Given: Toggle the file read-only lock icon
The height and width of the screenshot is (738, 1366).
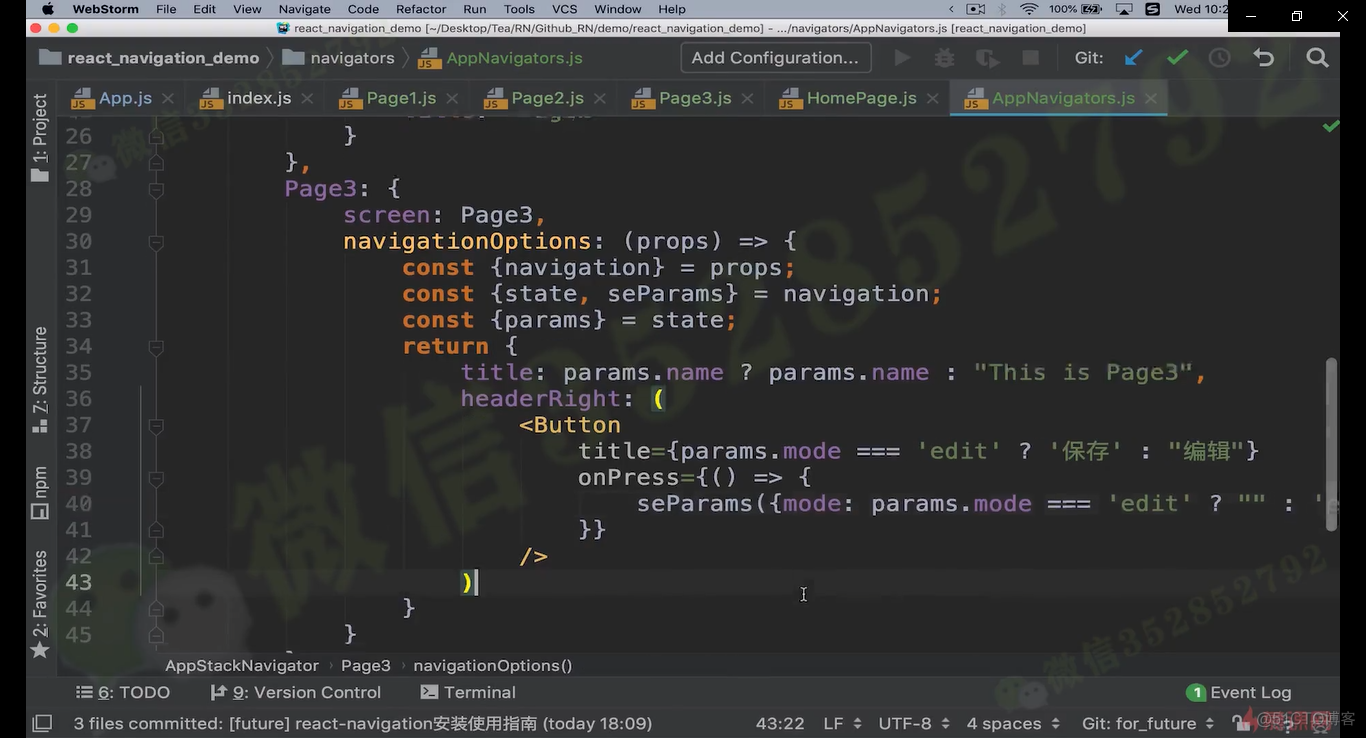Looking at the screenshot, I should [x=1240, y=722].
